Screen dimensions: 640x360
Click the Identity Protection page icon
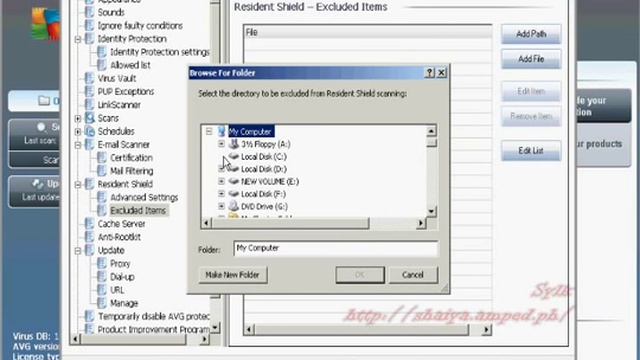tap(89, 39)
